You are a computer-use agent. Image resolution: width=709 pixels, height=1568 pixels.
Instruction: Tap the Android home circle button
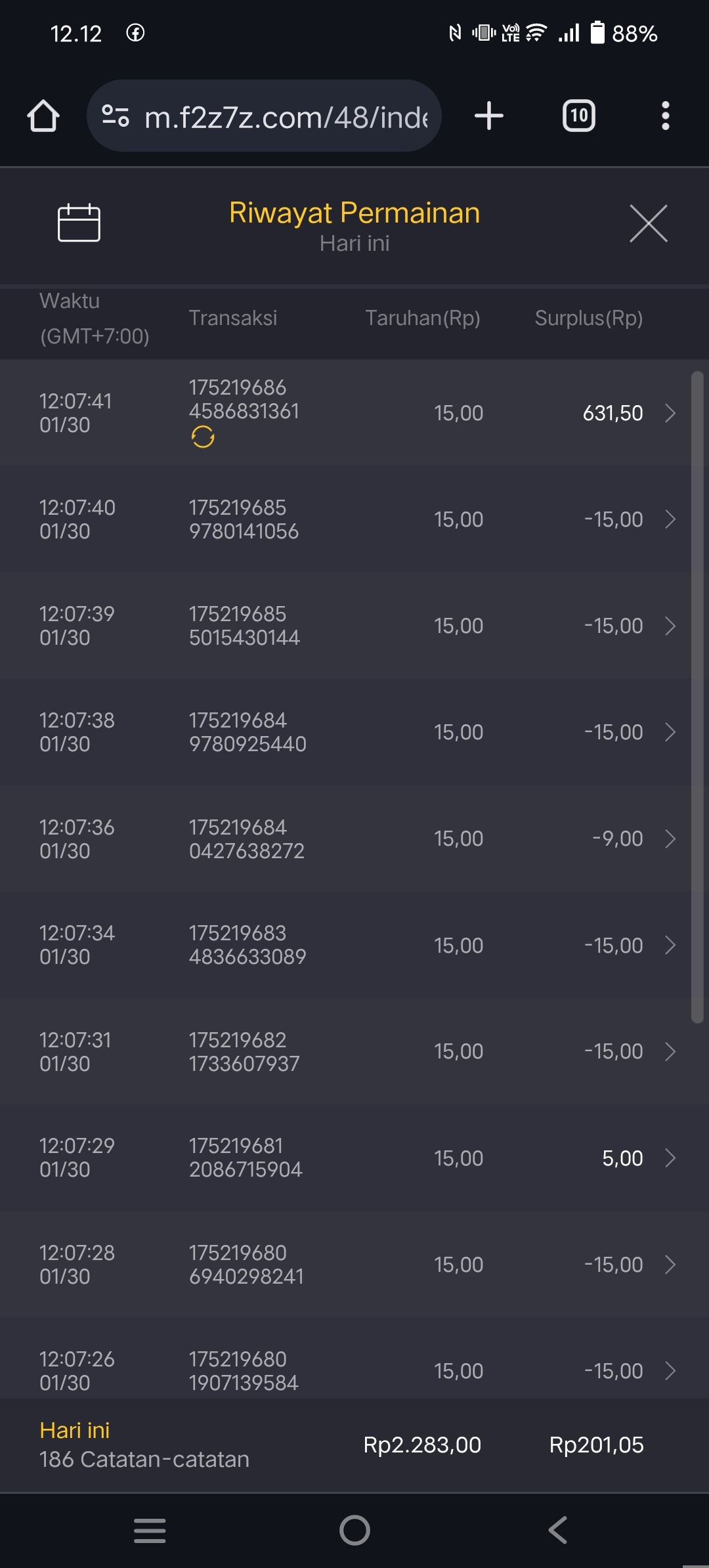[x=354, y=1530]
